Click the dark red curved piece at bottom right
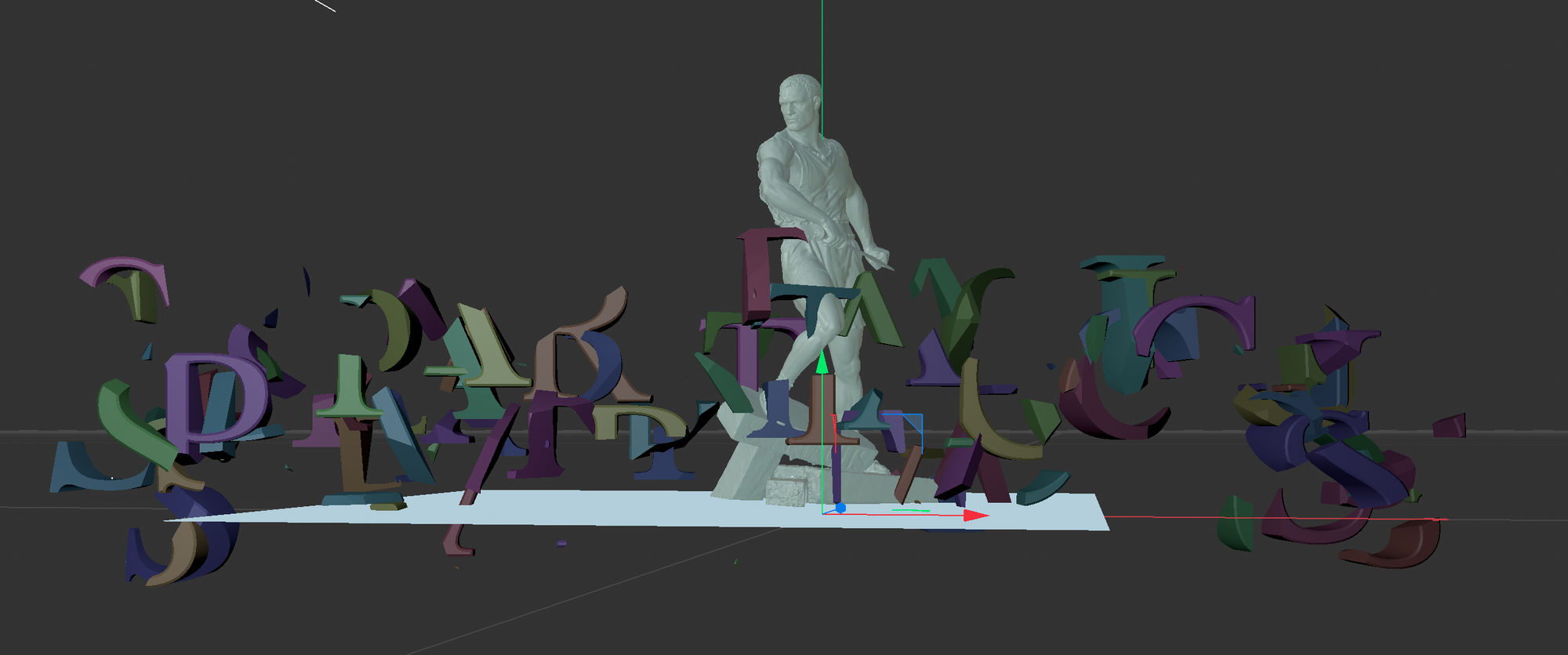 1396,548
